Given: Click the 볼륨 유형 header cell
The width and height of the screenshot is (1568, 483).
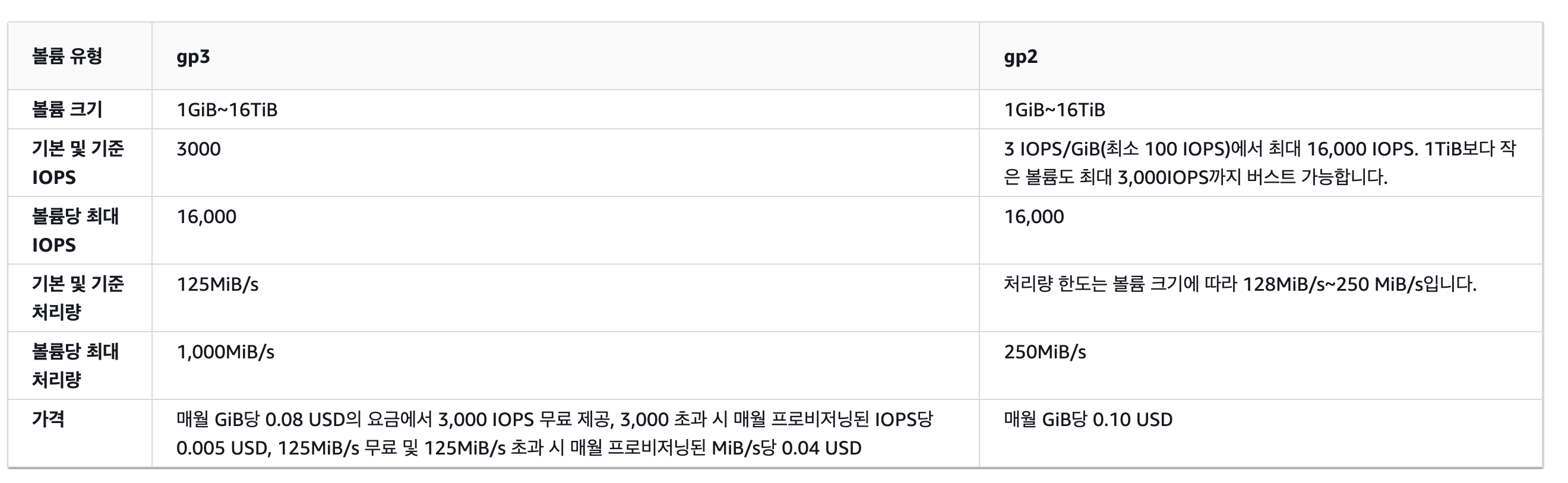Looking at the screenshot, I should coord(67,56).
